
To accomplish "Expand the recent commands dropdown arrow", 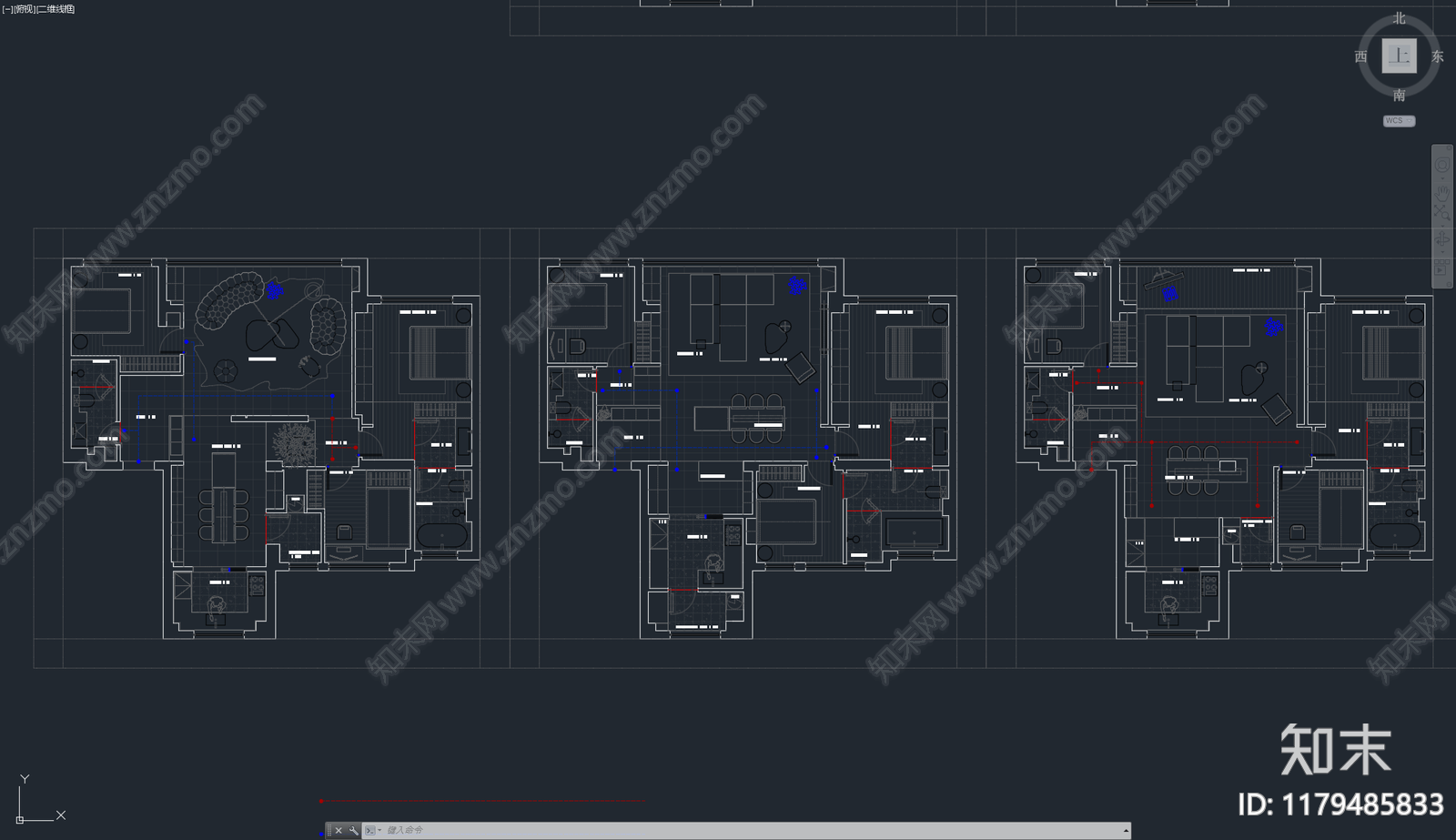I will tap(379, 830).
